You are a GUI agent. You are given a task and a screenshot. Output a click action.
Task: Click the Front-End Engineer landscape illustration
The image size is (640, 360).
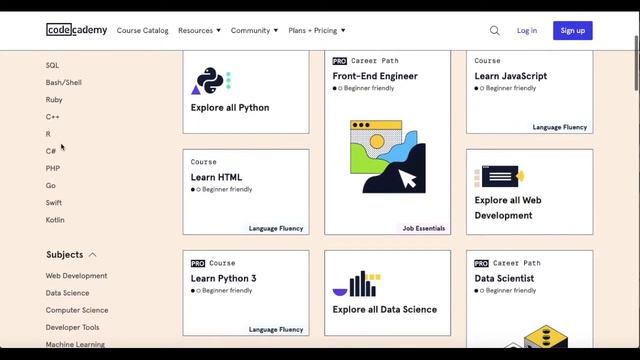coord(388,156)
